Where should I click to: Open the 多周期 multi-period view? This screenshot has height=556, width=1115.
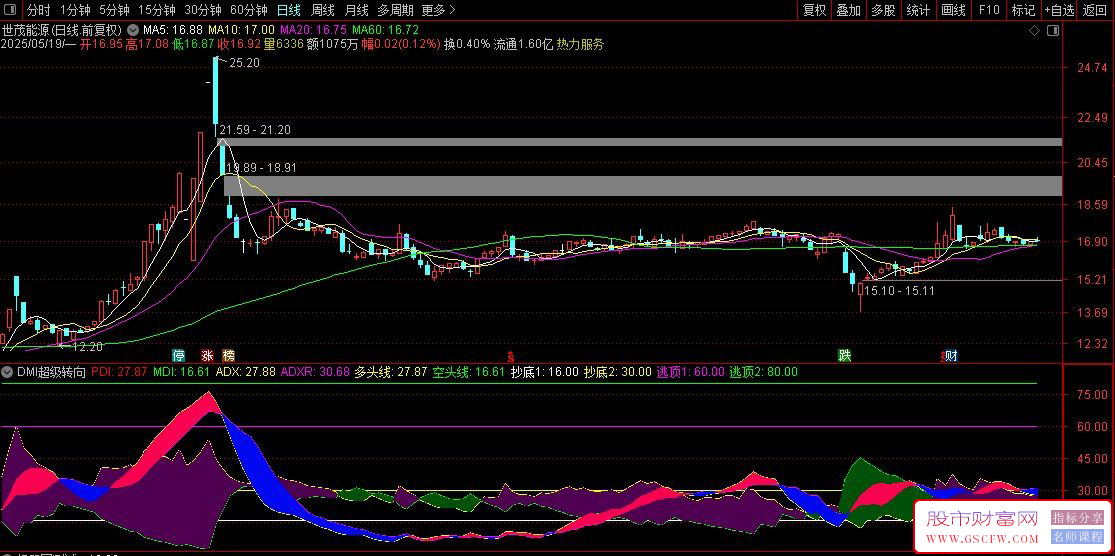coord(395,10)
